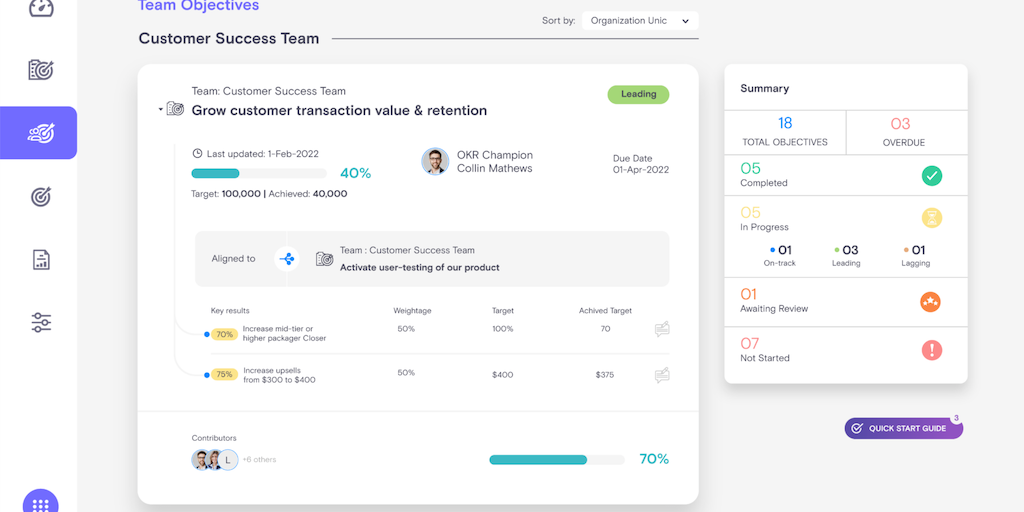The image size is (1024, 512).
Task: Select the highlighted team objectives sidebar icon
Action: tap(40, 133)
